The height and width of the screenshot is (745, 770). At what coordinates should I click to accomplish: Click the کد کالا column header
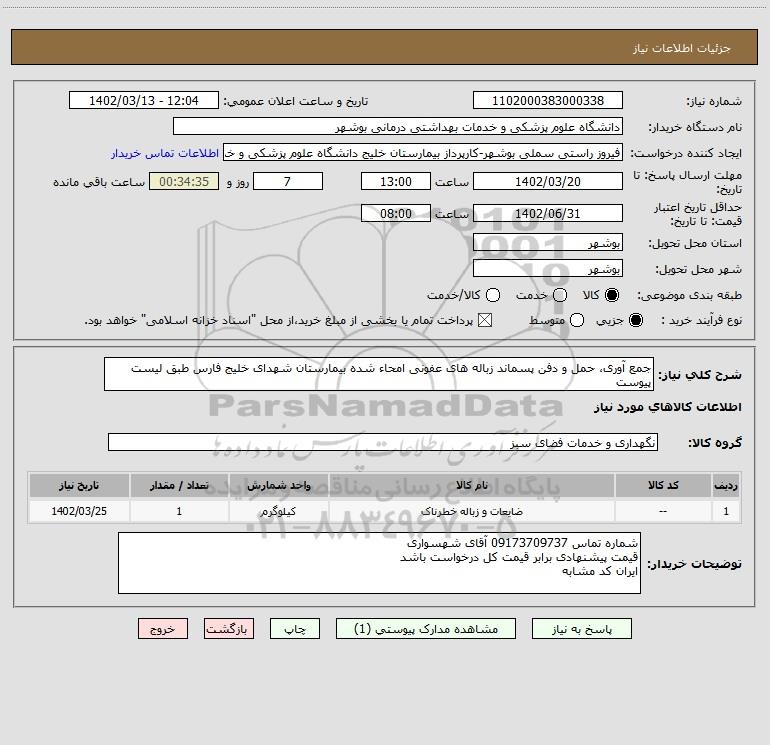(x=663, y=485)
